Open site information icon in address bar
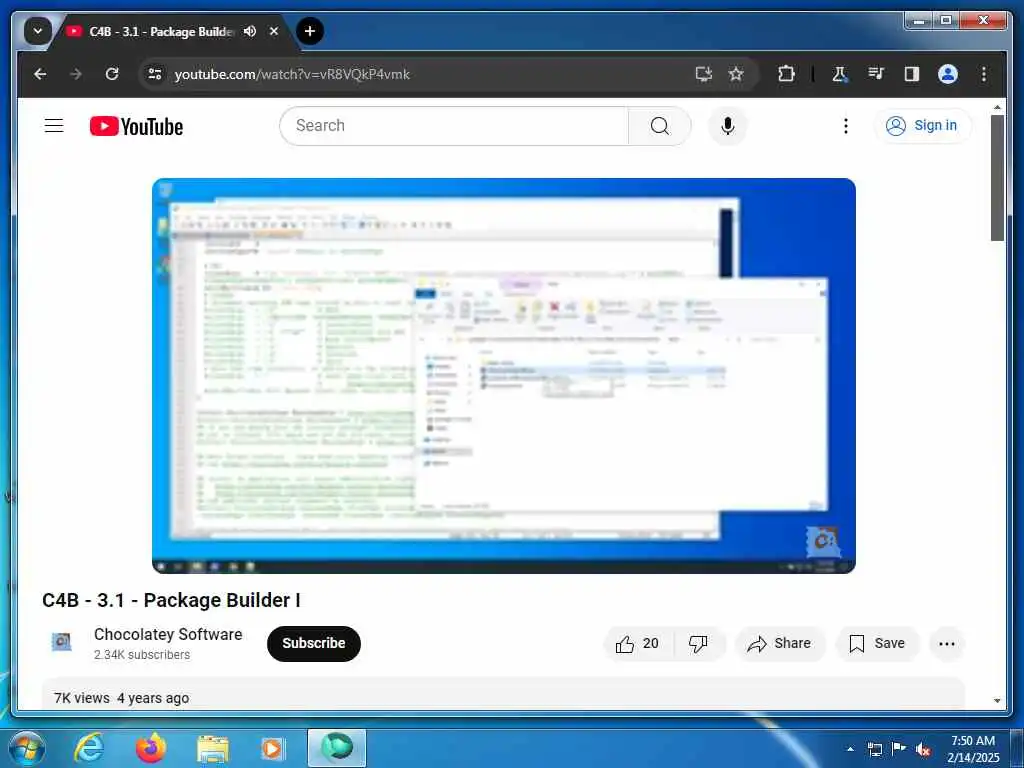 point(155,74)
